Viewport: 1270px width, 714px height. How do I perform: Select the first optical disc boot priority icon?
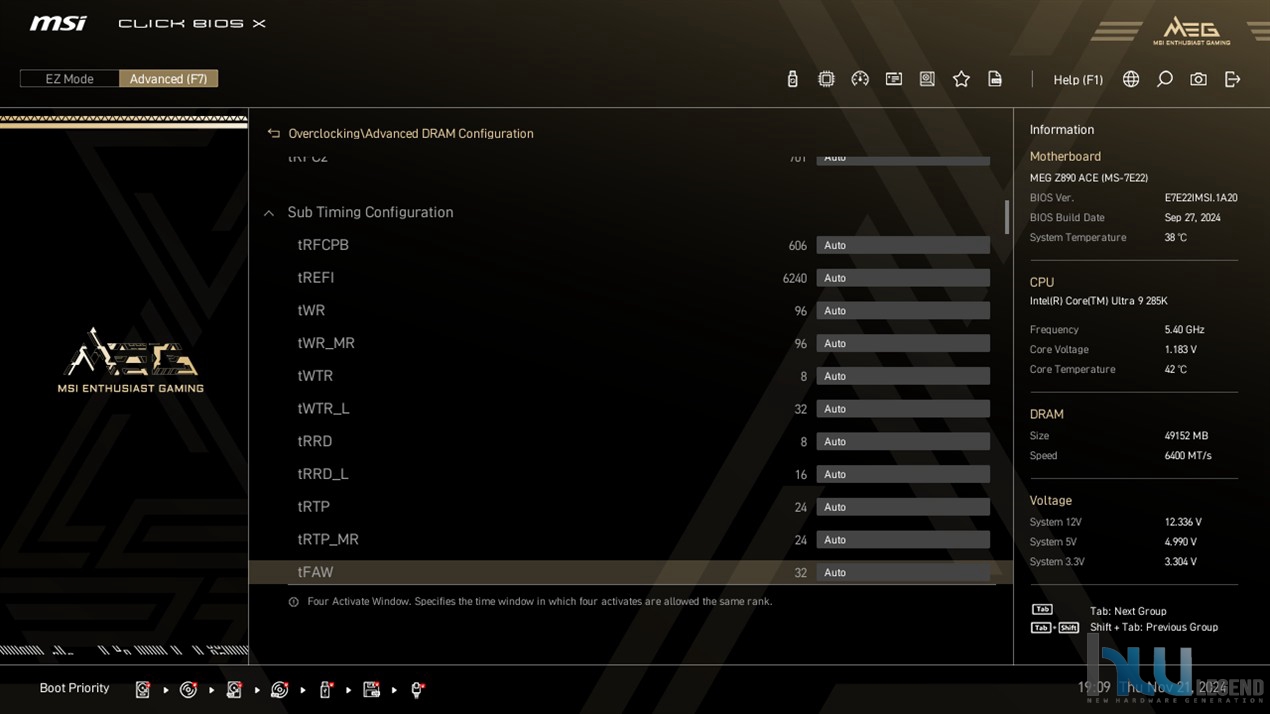click(188, 689)
